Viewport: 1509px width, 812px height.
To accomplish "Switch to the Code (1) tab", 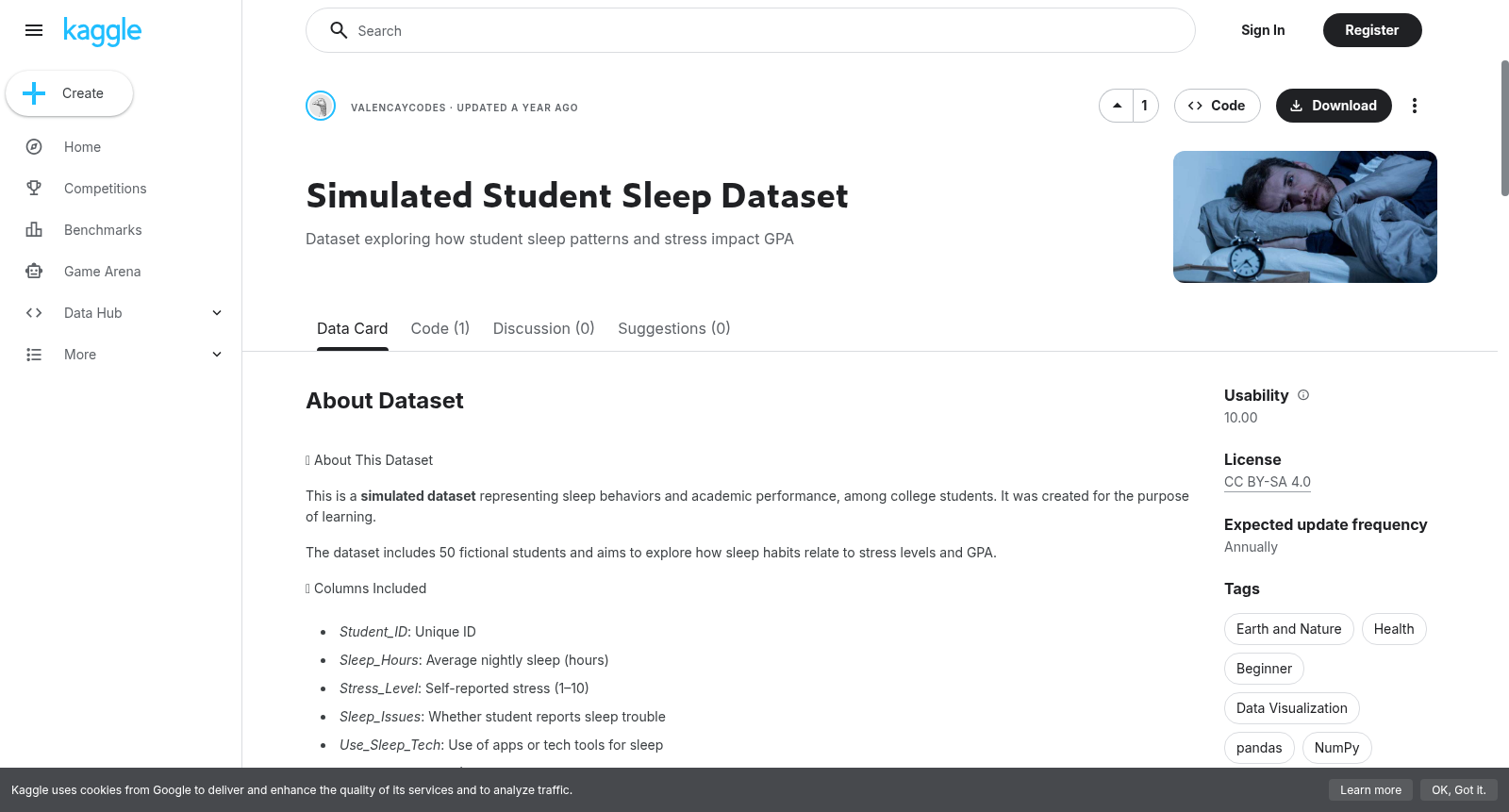I will [x=440, y=328].
